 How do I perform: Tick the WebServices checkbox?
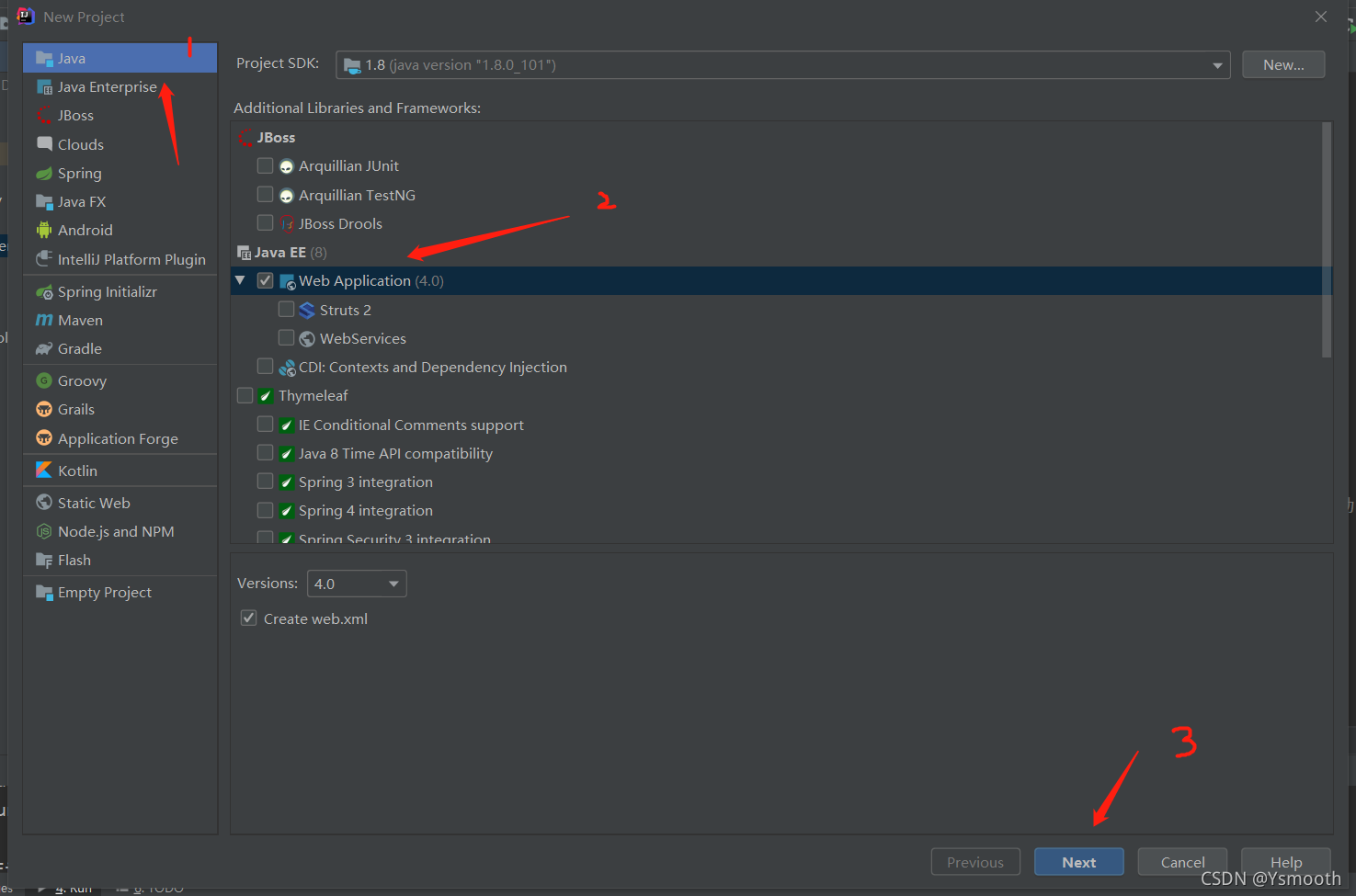(x=287, y=338)
